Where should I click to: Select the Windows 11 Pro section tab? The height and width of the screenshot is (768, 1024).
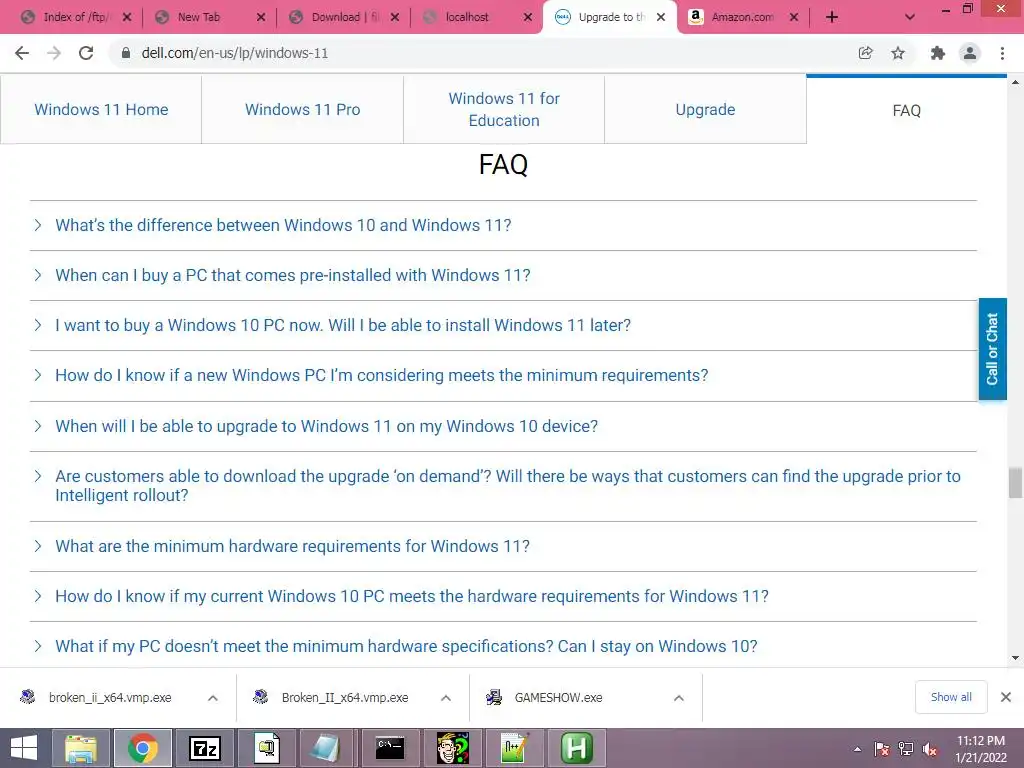(302, 109)
